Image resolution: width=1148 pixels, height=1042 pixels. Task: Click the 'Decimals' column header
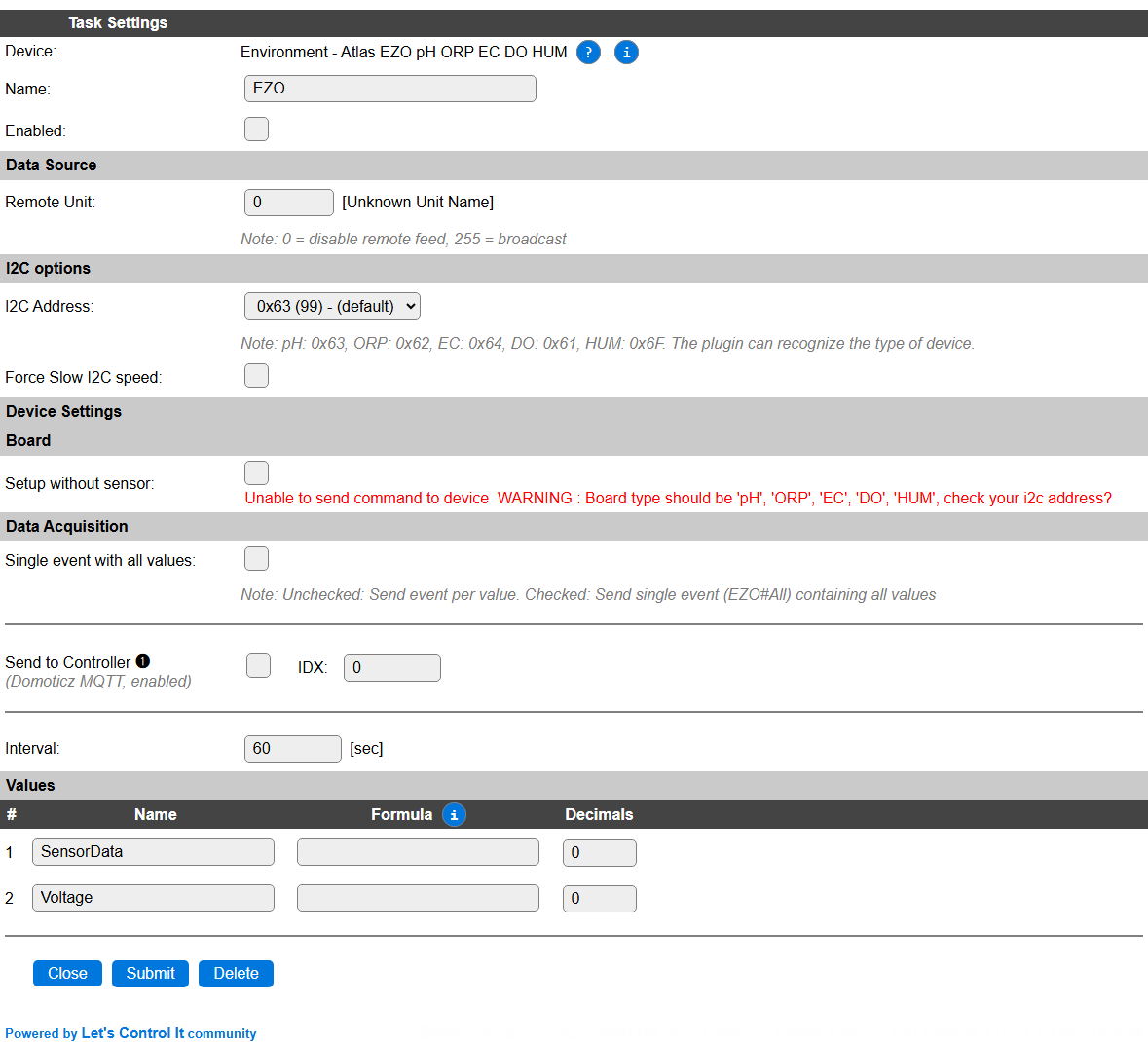point(599,814)
